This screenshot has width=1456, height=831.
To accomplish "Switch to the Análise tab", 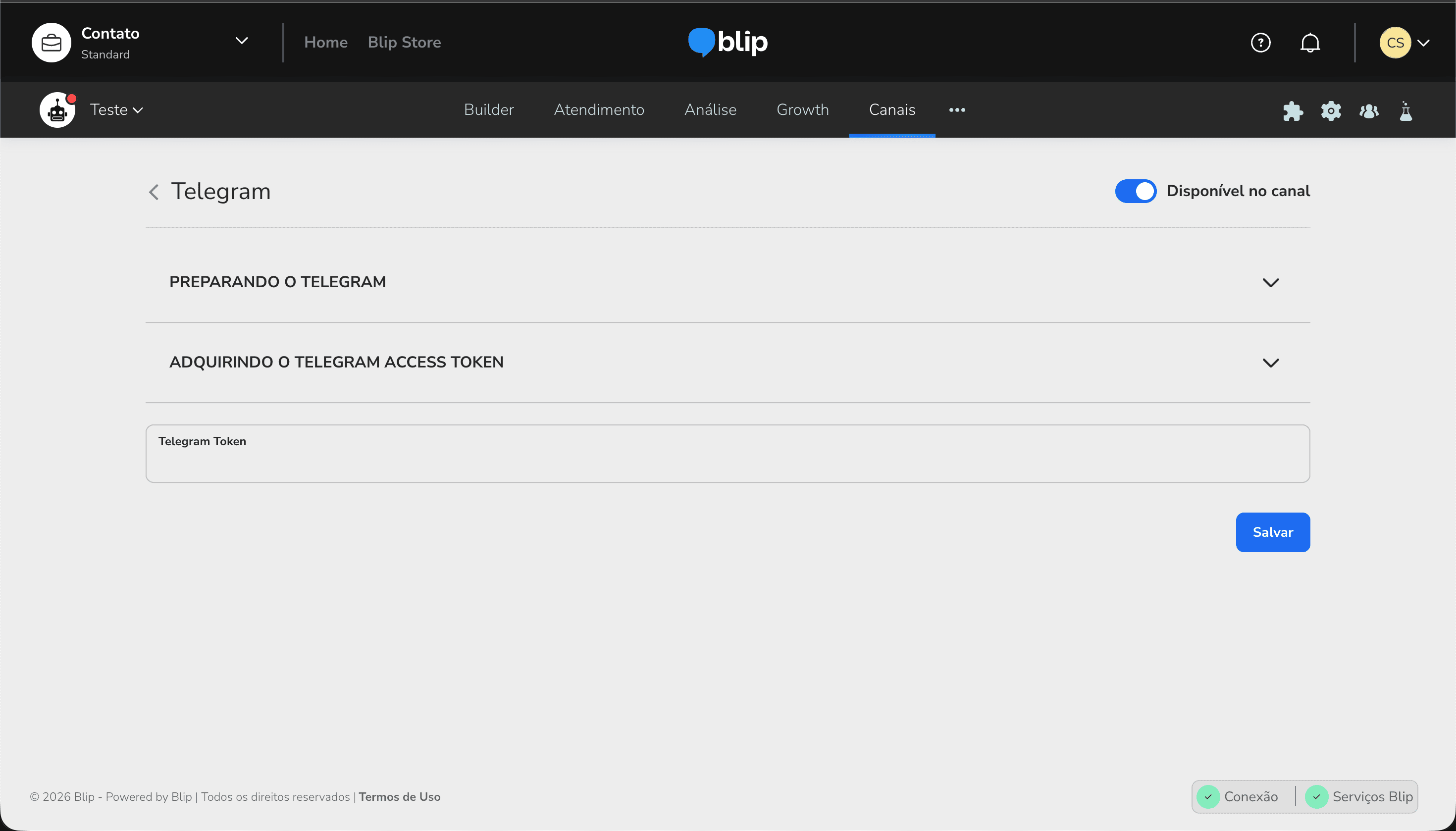I will [710, 109].
